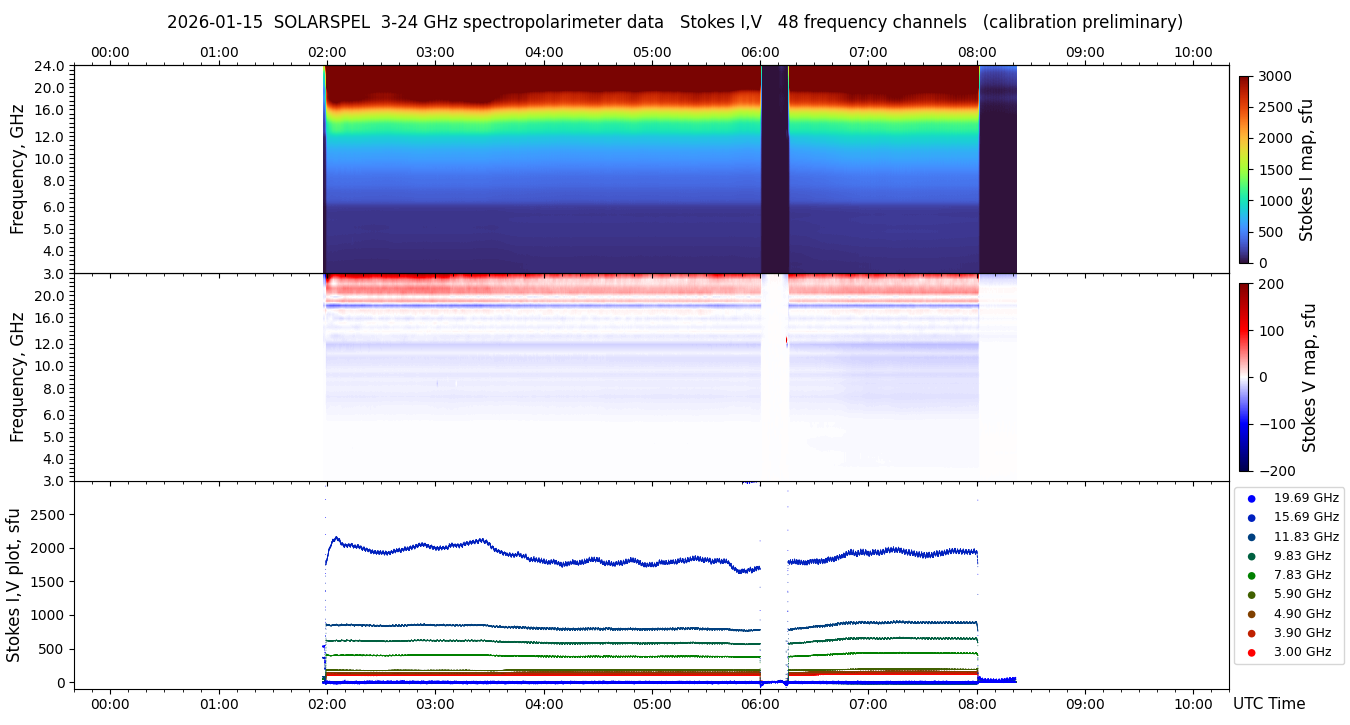Click the 10:00 tick label on top axis
Viewport: 1350px width, 725px height.
1193,52
